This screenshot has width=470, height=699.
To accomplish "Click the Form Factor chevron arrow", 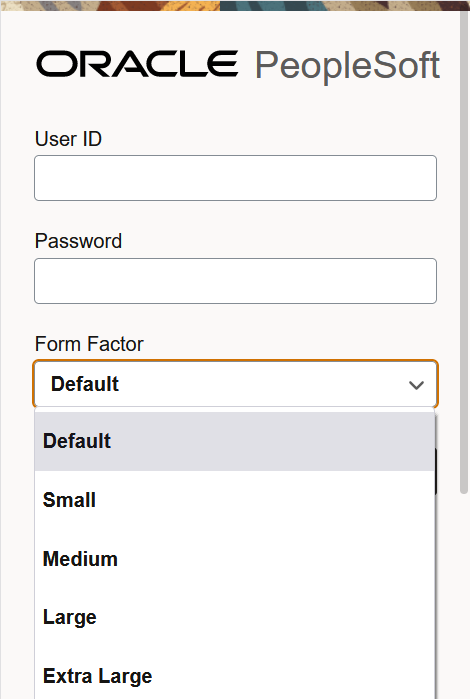I will tap(416, 385).
